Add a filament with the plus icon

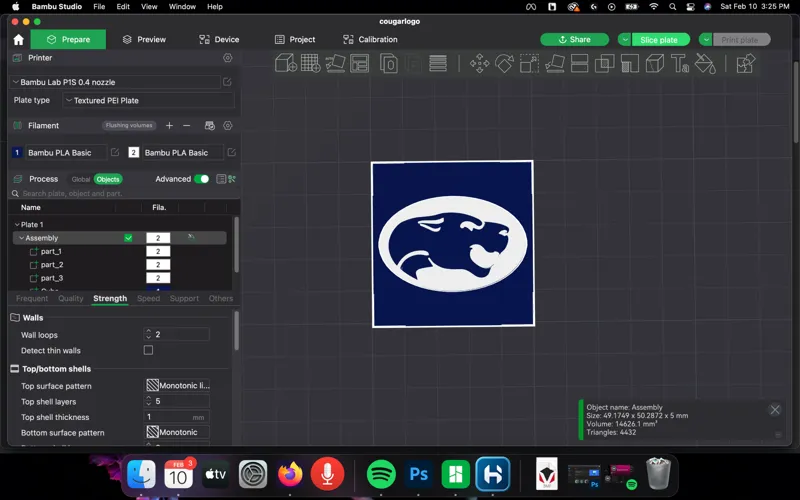(169, 126)
